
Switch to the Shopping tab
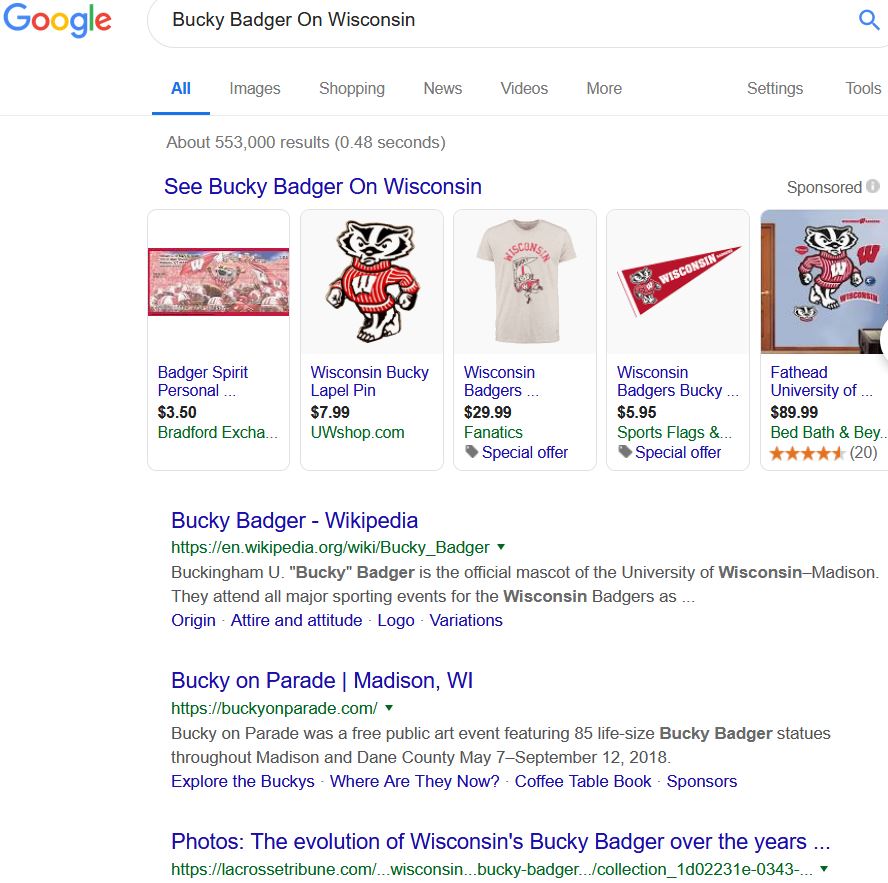click(352, 88)
